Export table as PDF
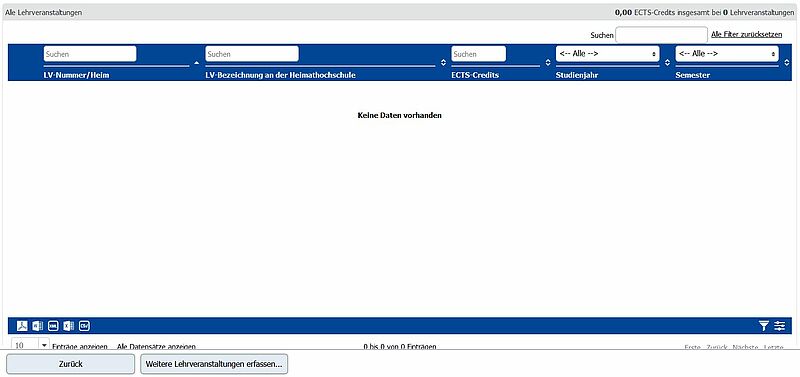 click(x=22, y=326)
